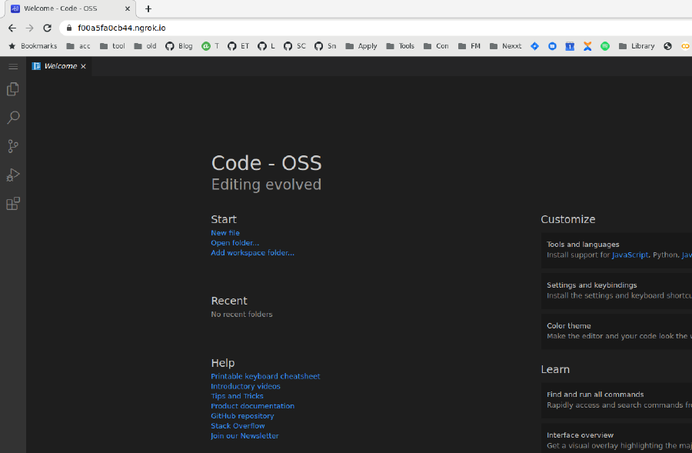Open the Library bookmarks folder
Image resolution: width=692 pixels, height=453 pixels.
(636, 46)
